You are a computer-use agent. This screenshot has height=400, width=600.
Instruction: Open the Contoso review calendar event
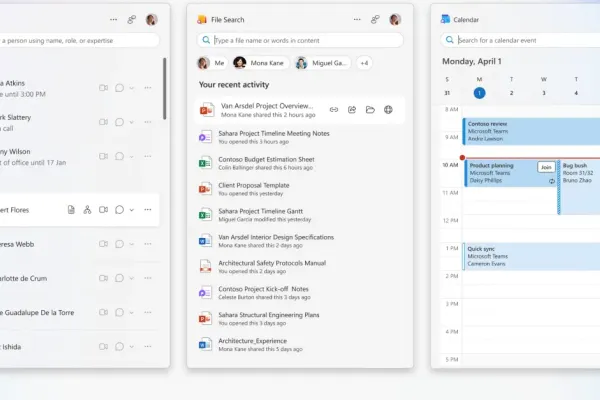click(531, 131)
